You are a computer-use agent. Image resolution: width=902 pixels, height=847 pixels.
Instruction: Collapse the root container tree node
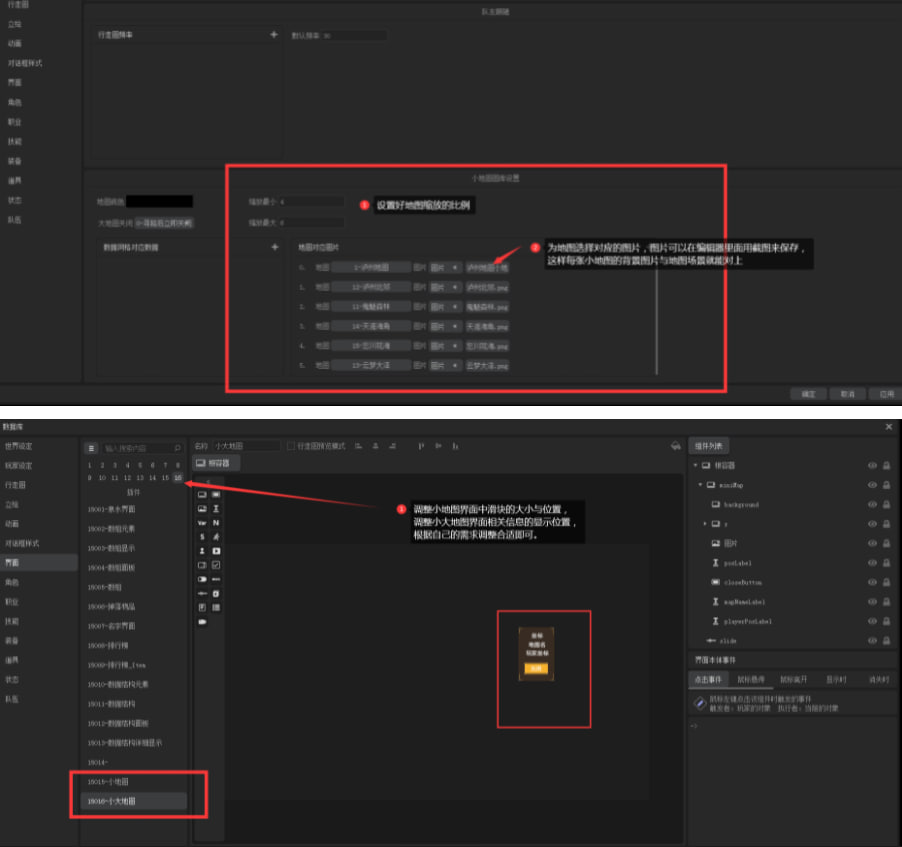point(695,465)
